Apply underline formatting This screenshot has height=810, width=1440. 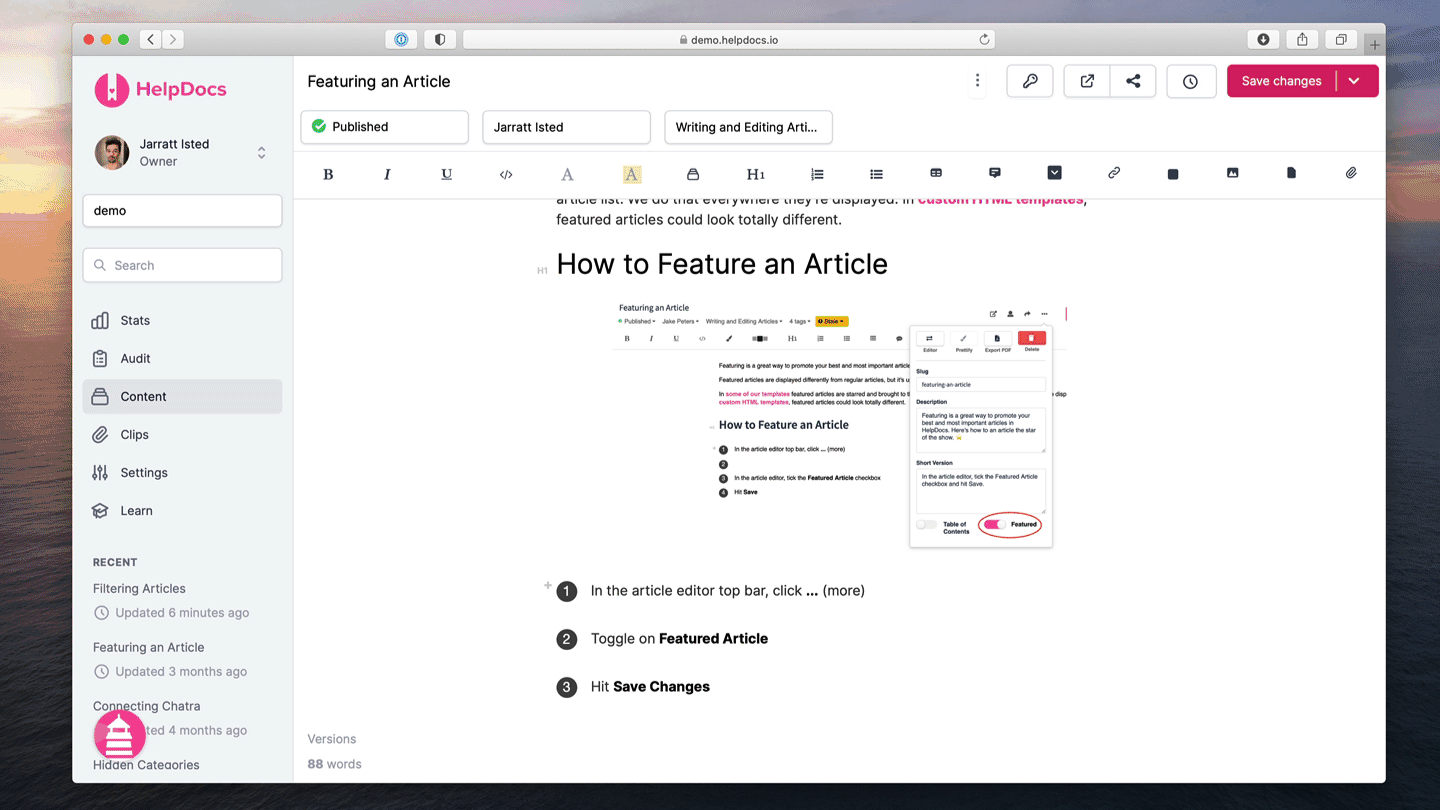[446, 174]
